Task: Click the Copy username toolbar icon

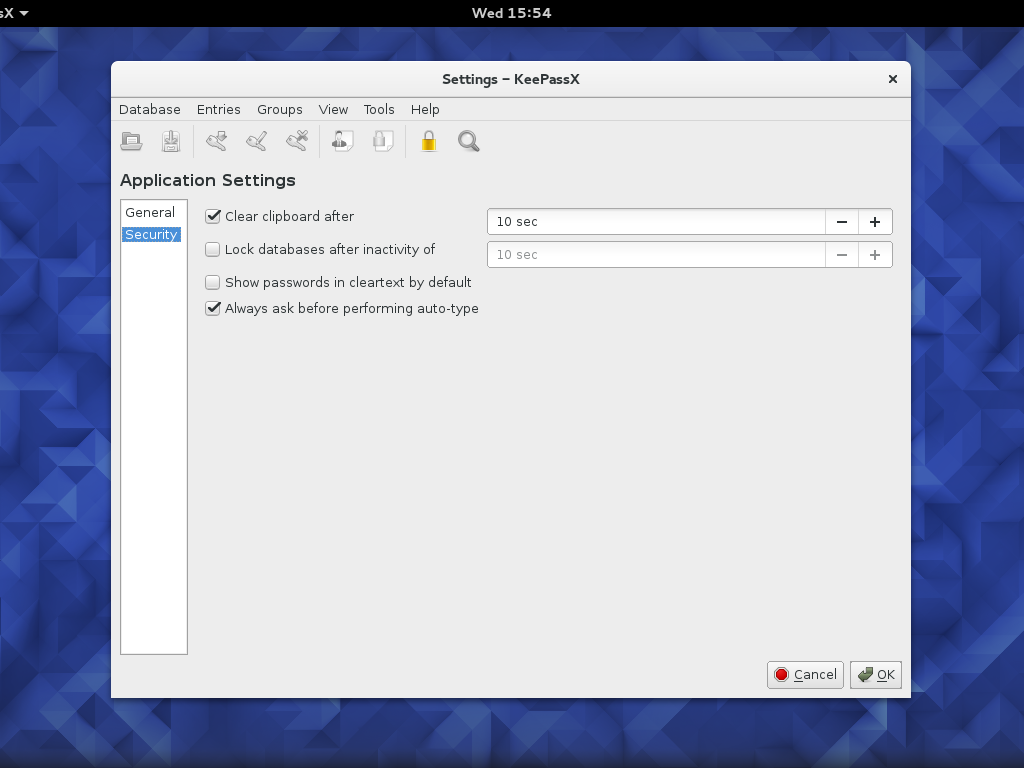Action: point(342,141)
